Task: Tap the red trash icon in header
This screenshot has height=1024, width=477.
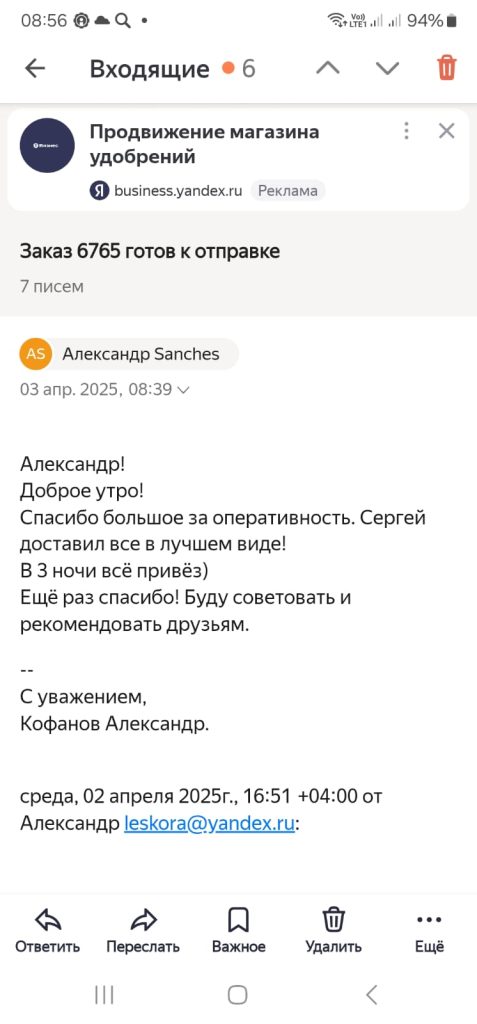Action: 447,68
